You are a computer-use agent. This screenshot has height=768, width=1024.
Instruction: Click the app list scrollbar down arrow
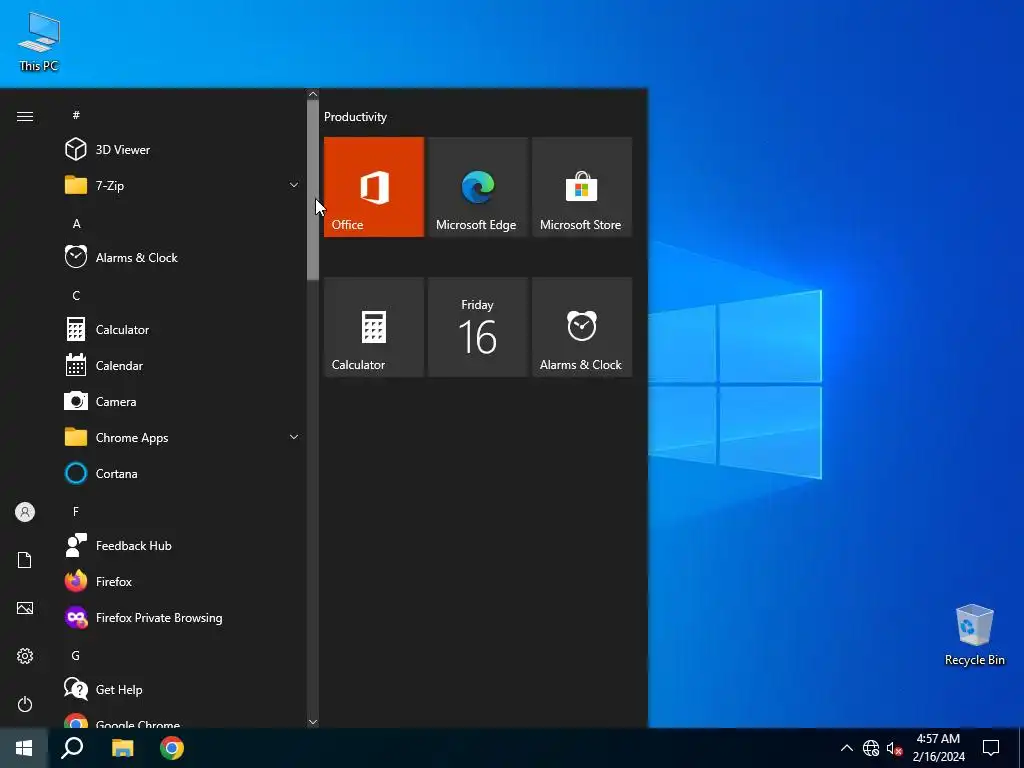click(313, 722)
